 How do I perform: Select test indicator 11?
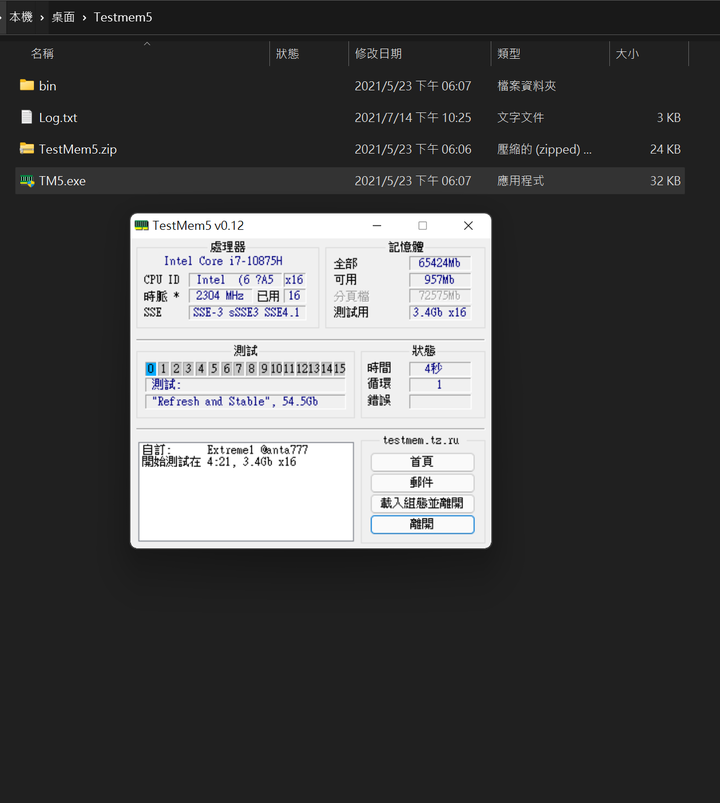tap(289, 368)
